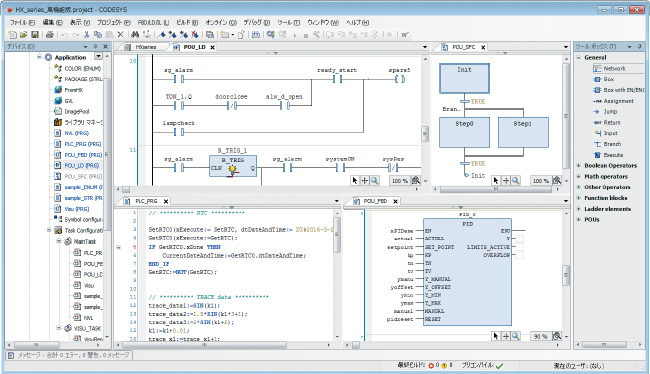Click the New file toolbar icon
The height and width of the screenshot is (374, 650).
coord(12,34)
